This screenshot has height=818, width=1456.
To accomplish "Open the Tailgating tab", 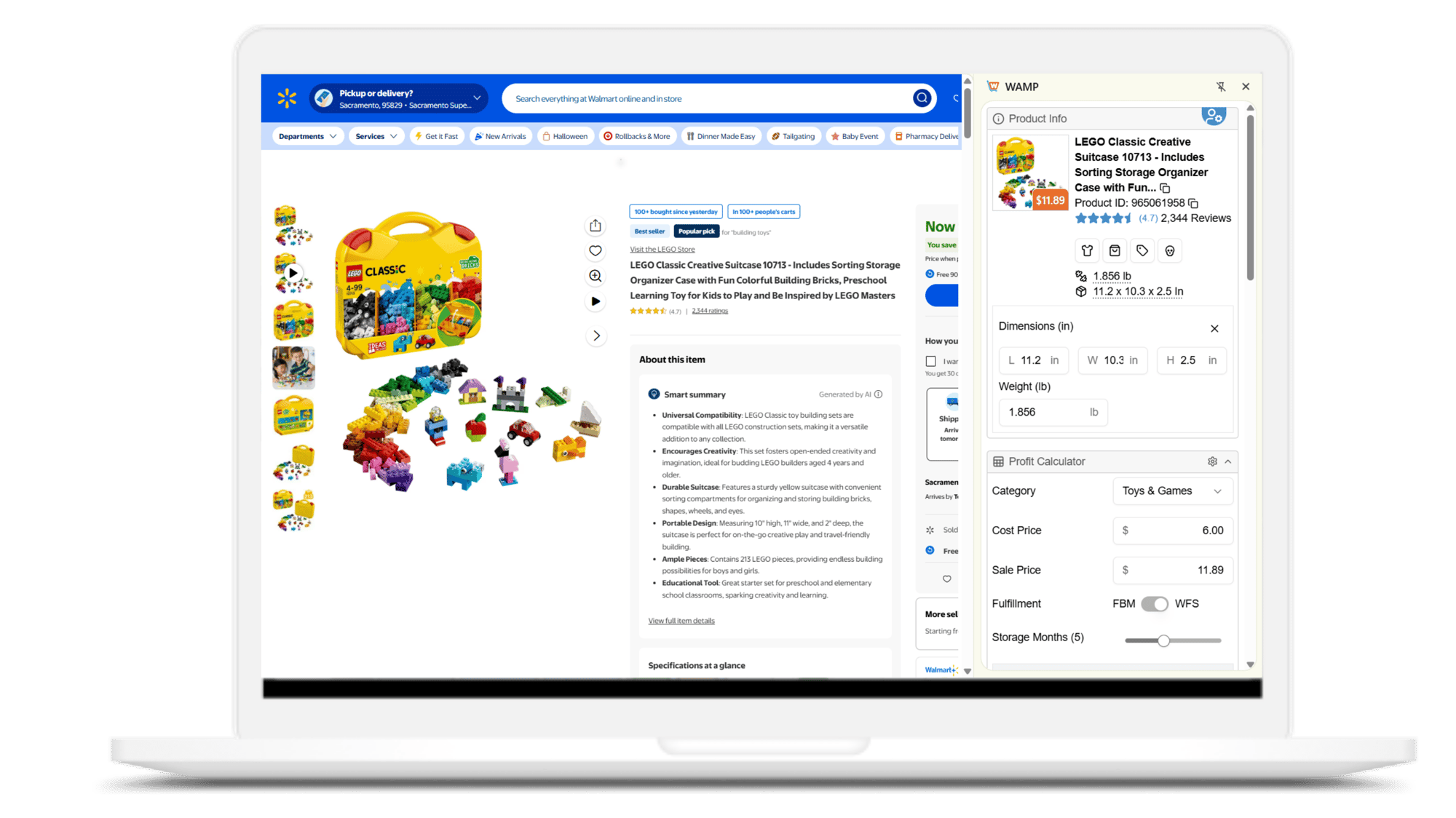I will (x=794, y=137).
